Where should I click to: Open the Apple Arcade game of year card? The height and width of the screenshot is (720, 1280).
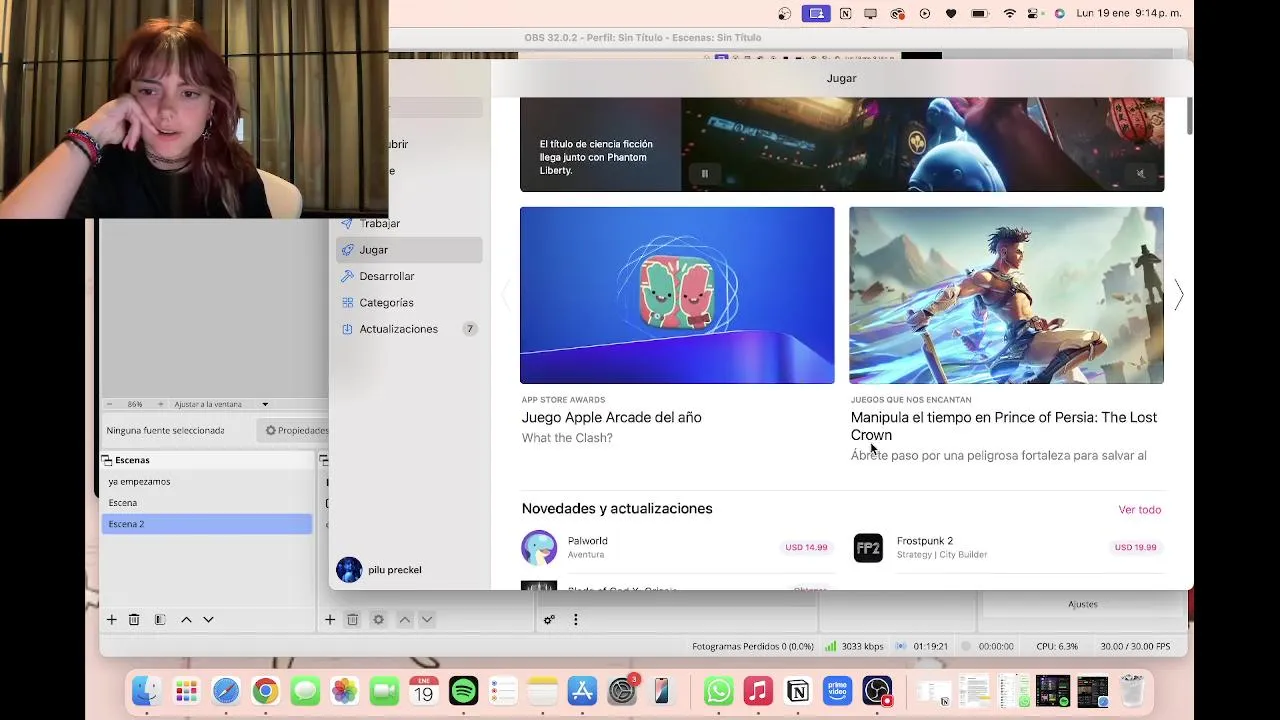677,295
